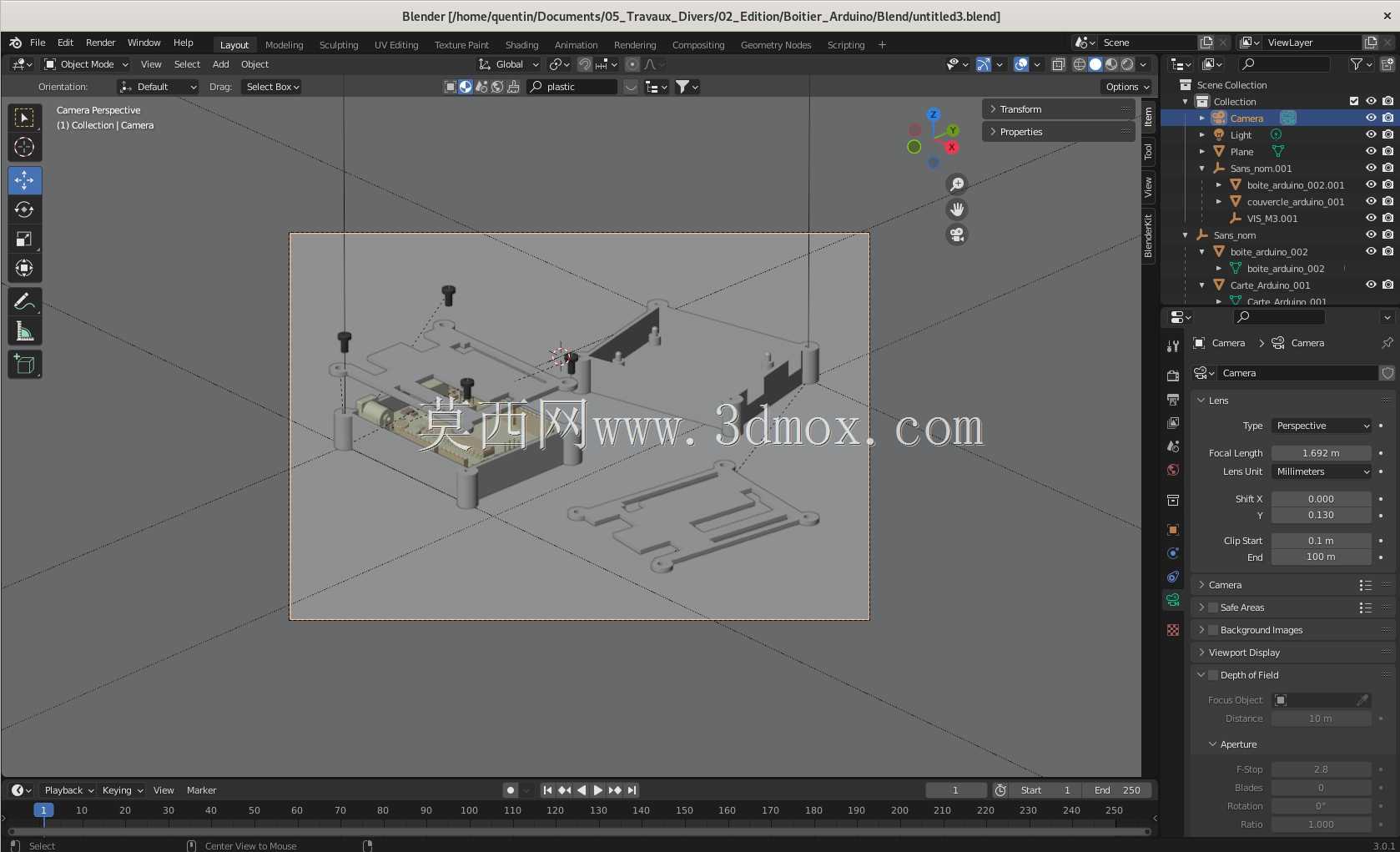Viewport: 1400px width, 852px height.
Task: Open the timeline Keying popover
Action: 122,790
